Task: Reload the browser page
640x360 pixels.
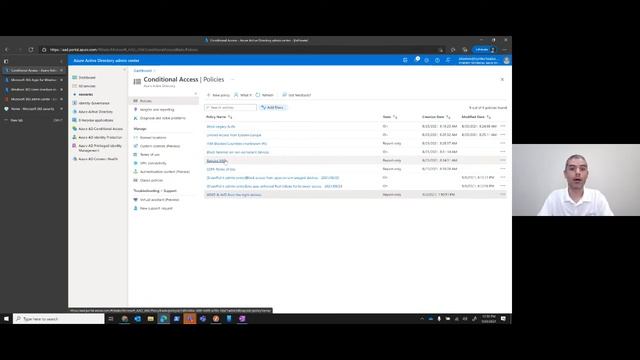Action: 31,50
